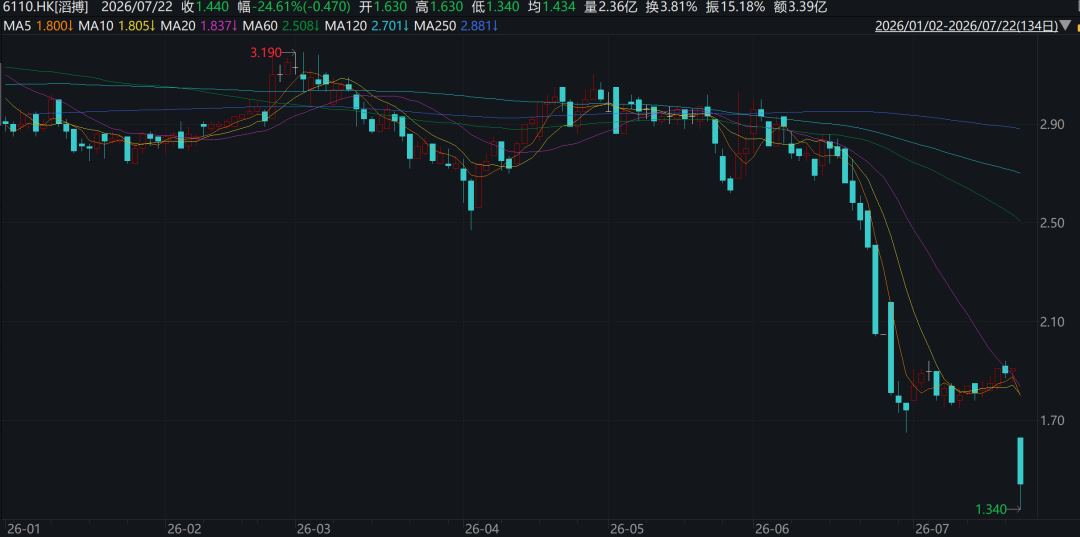Click the volume figure 量2.36亿
Screen dimensions: 1080x537
[x=609, y=8]
